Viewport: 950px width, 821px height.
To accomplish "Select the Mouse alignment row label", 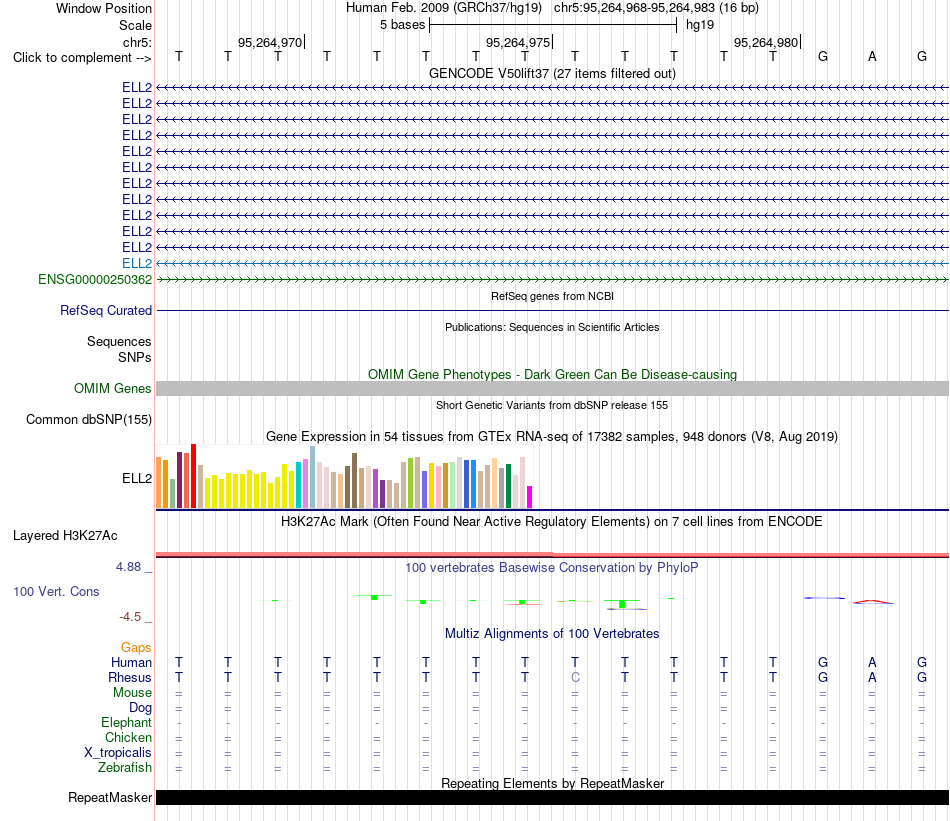I will pyautogui.click(x=132, y=693).
